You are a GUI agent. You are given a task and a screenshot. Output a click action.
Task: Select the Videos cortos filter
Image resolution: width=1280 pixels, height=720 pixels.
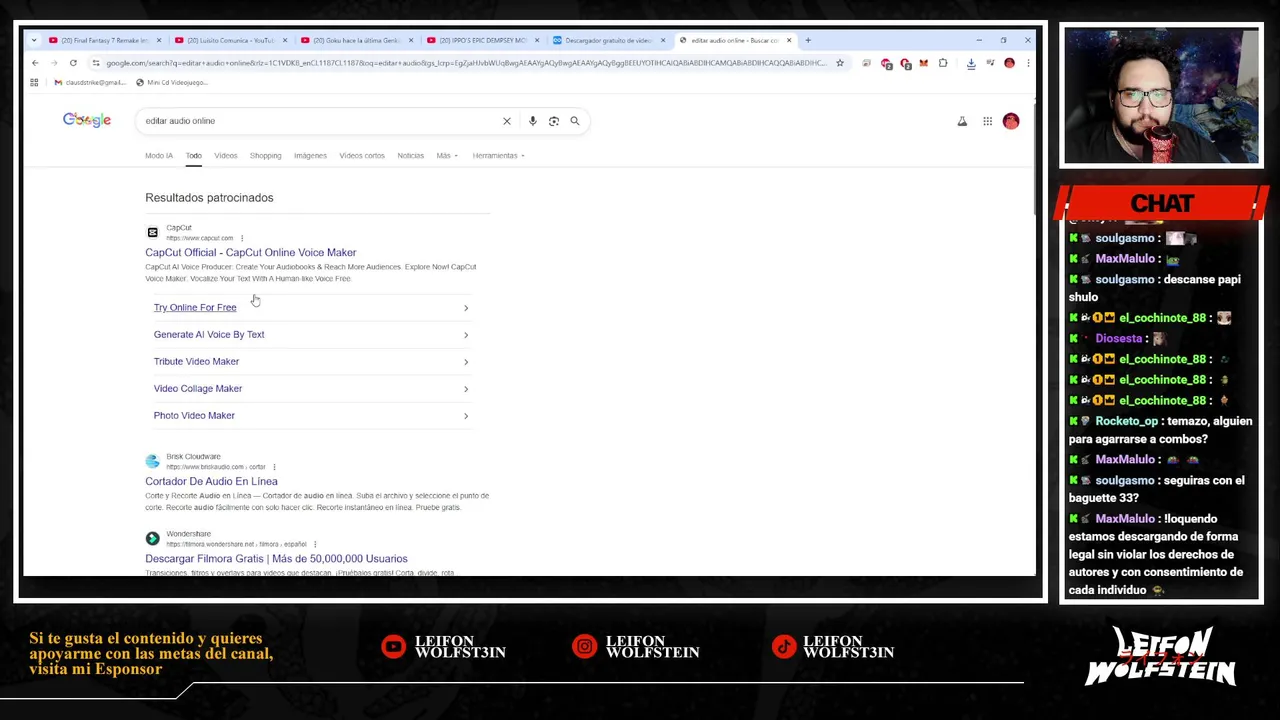pos(362,155)
